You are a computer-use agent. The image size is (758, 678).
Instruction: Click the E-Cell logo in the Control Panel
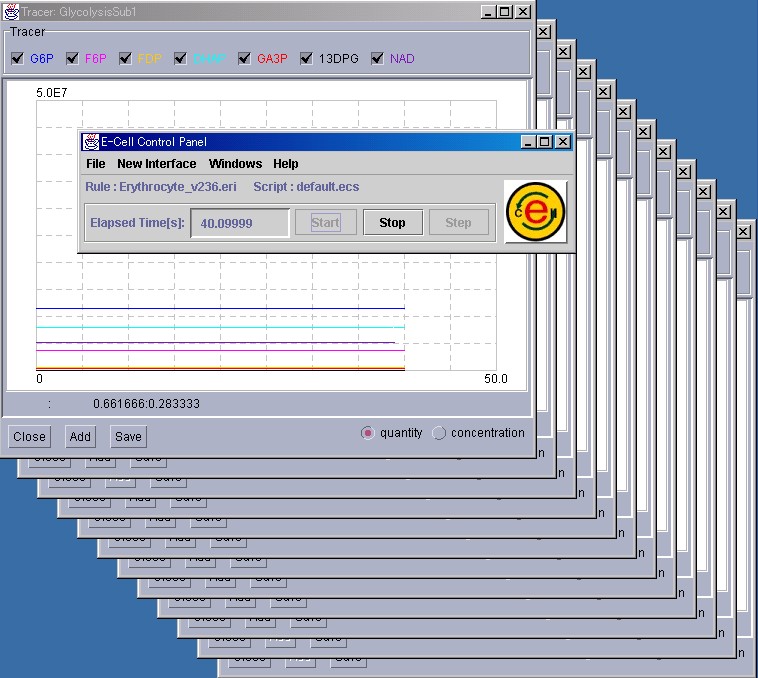(x=535, y=212)
